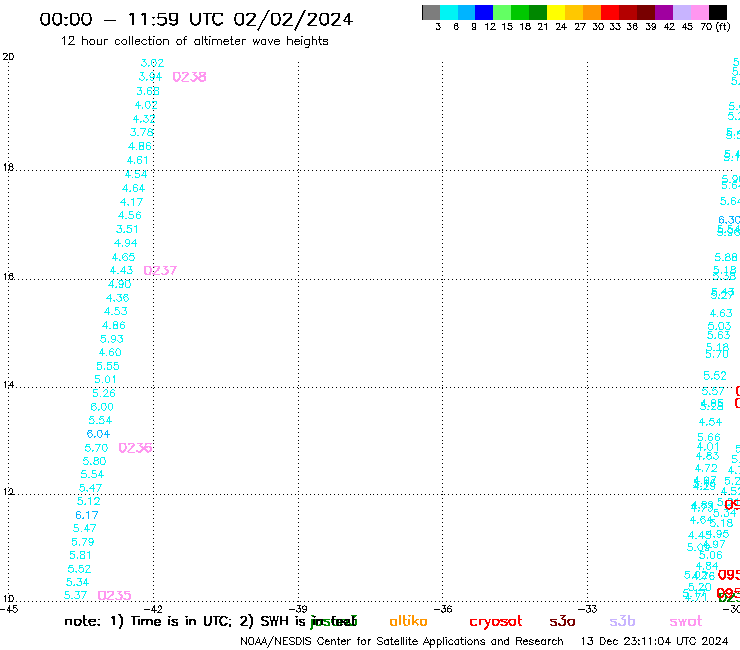This screenshot has width=740, height=650.
Task: Click the note 'Time is in UTC' text
Action: click(181, 621)
